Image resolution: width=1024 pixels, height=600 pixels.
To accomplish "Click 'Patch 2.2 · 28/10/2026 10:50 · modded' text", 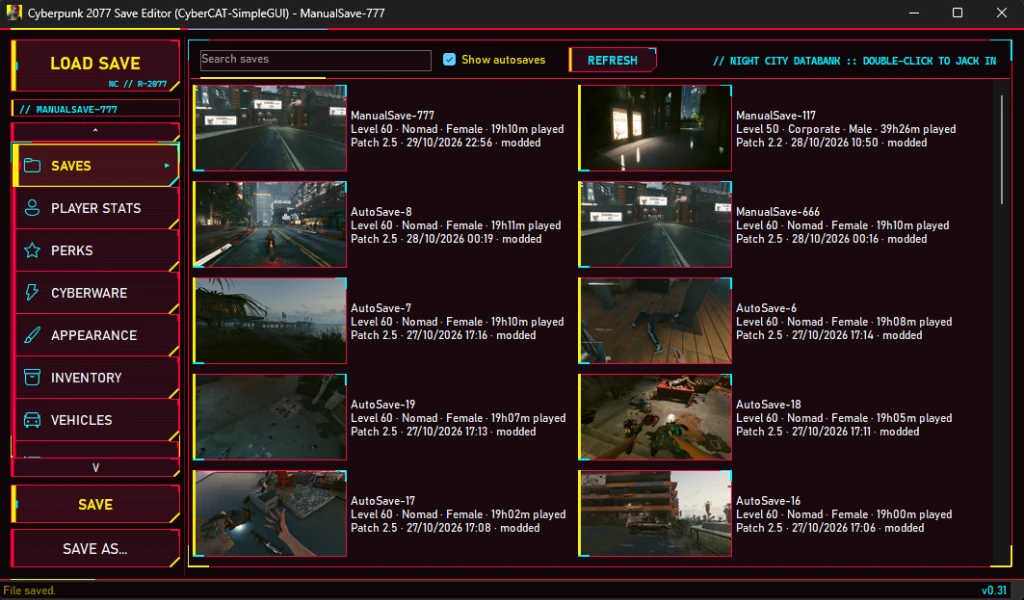I will (x=831, y=142).
